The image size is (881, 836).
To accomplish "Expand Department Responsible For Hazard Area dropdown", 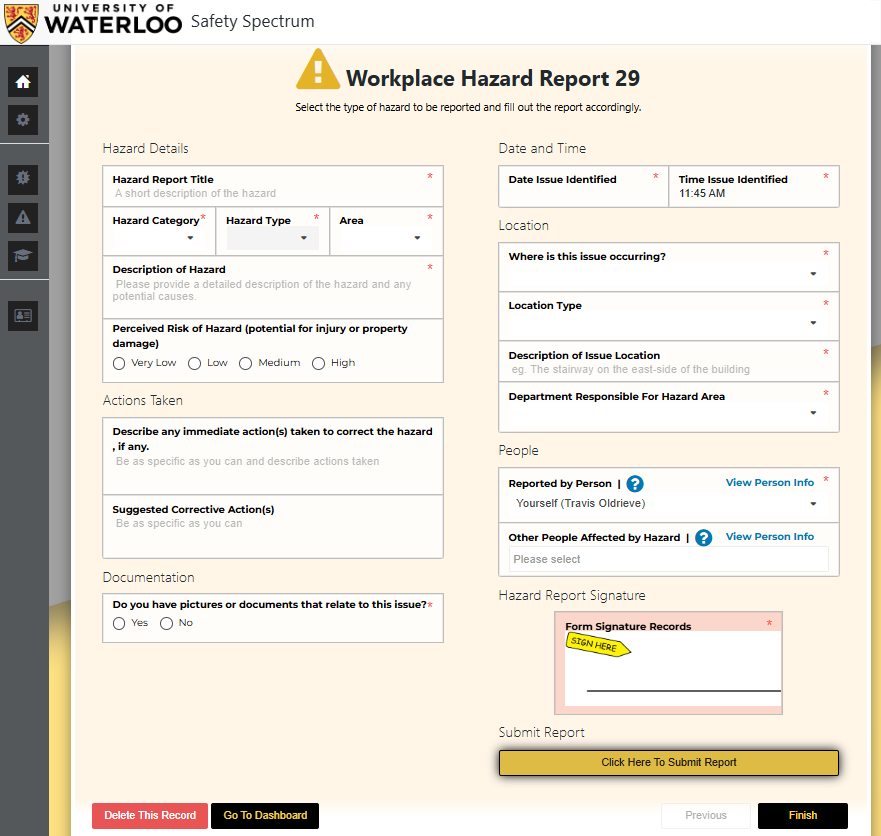I will (668, 413).
